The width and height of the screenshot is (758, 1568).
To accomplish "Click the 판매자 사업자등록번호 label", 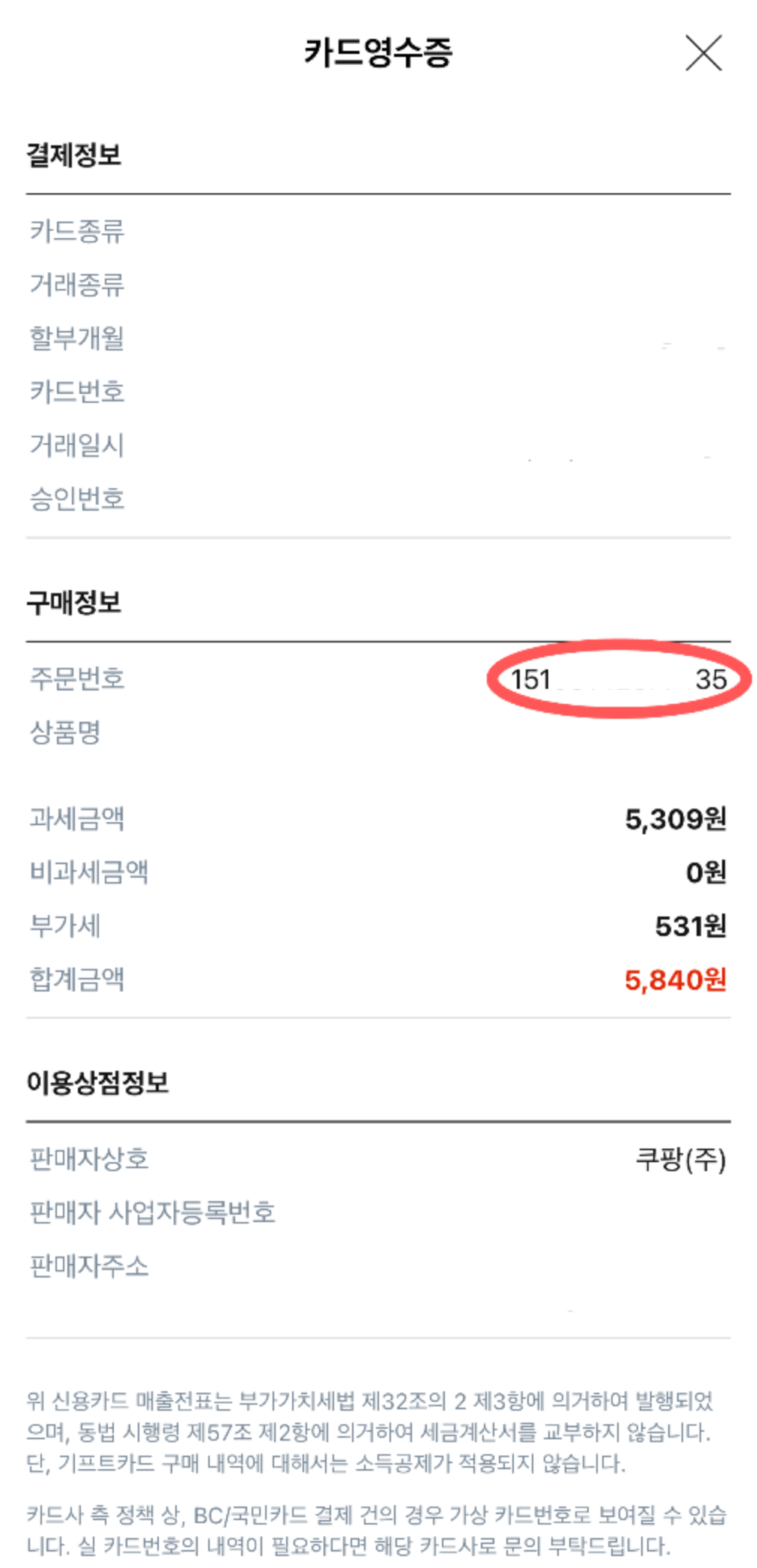I will [152, 1212].
